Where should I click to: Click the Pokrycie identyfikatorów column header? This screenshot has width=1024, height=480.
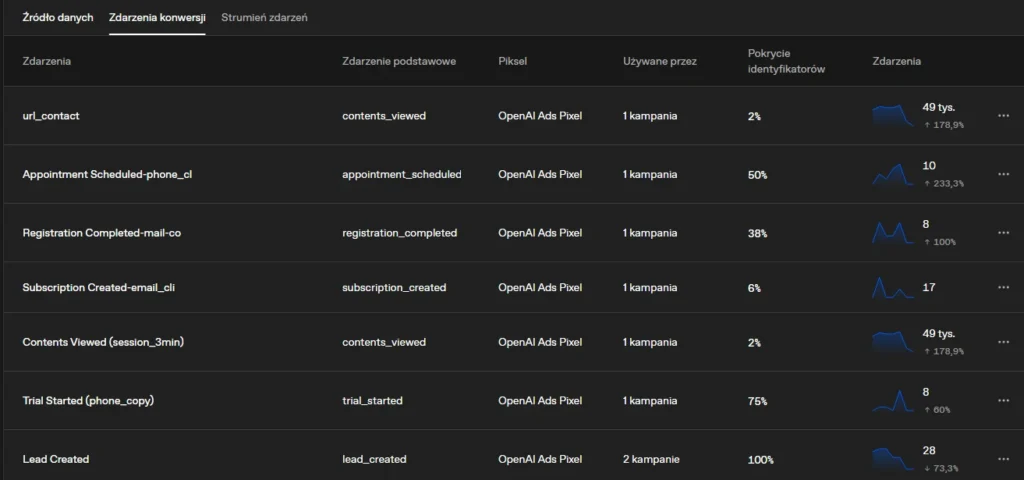point(786,61)
